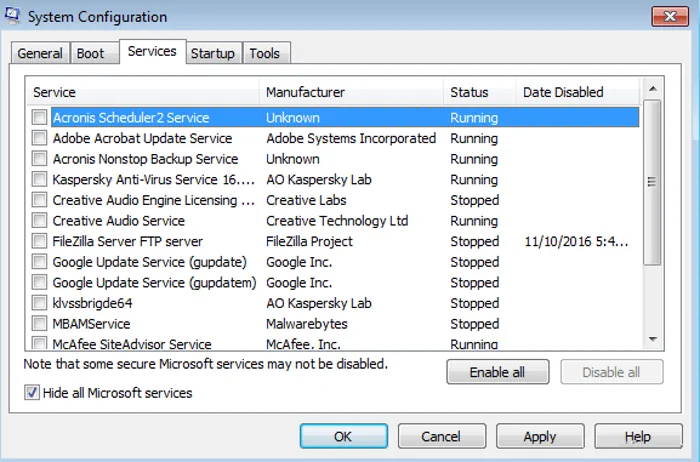Viewport: 700px width, 462px height.
Task: Click the scrollbar down arrow
Action: click(653, 340)
